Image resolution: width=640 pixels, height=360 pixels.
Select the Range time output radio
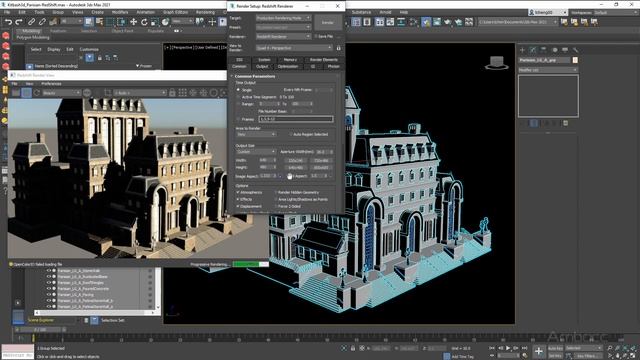[238, 104]
